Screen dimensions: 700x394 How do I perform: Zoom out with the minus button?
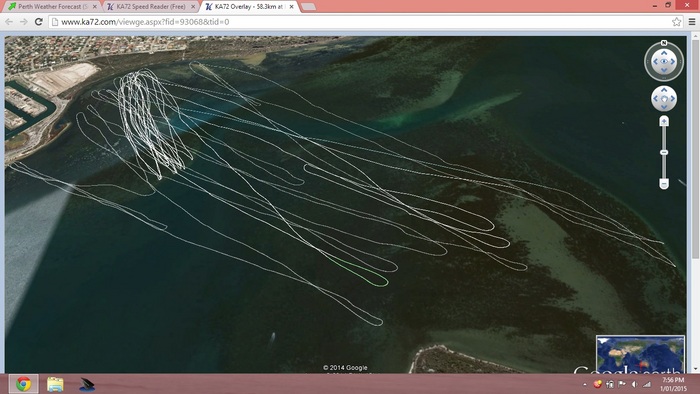click(664, 184)
